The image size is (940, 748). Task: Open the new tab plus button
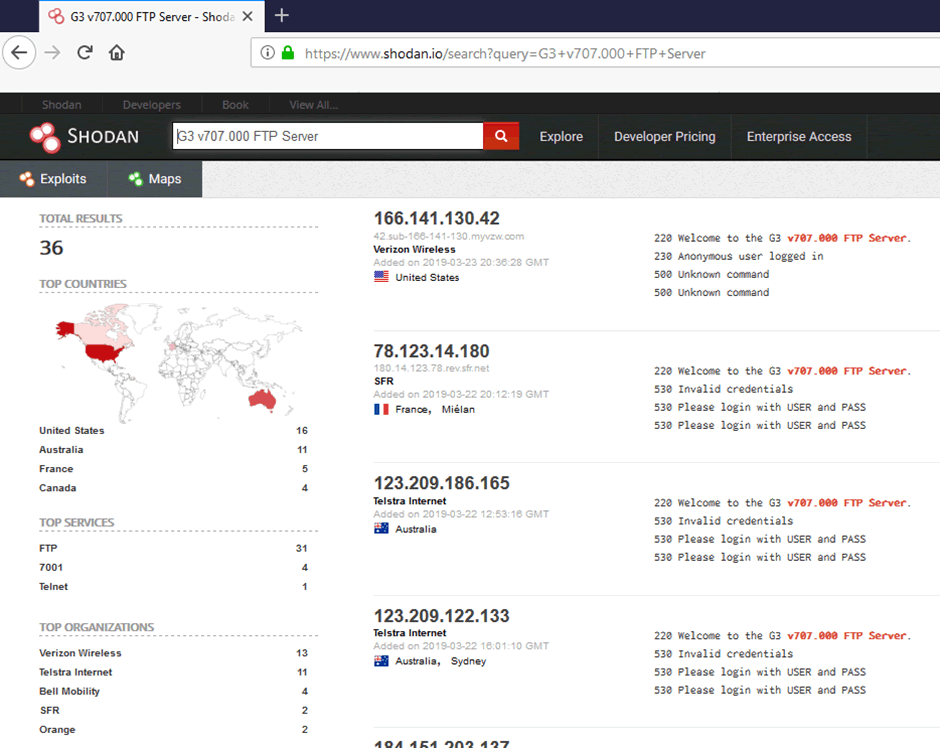281,16
